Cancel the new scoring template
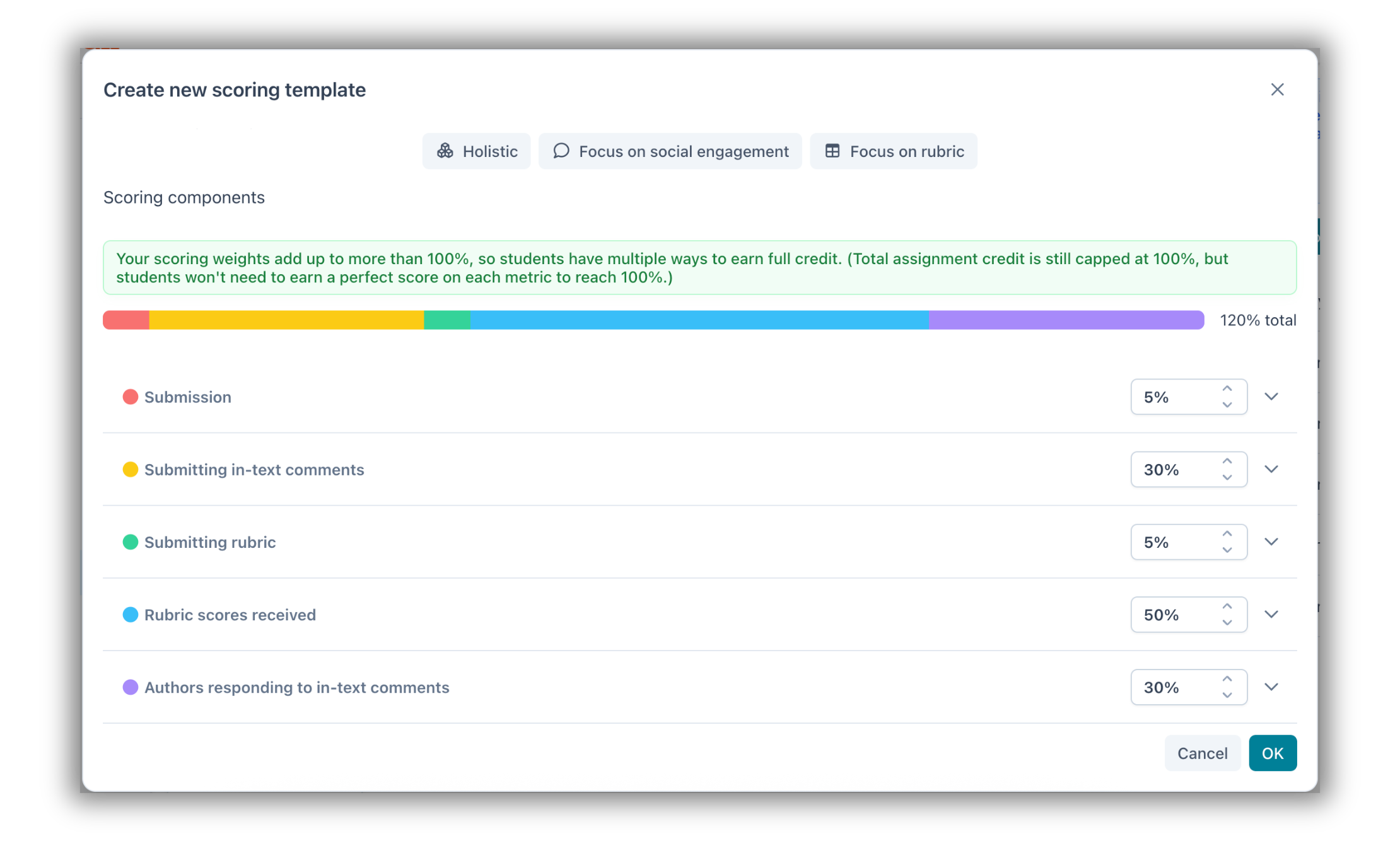This screenshot has width=1400, height=841. [1202, 753]
